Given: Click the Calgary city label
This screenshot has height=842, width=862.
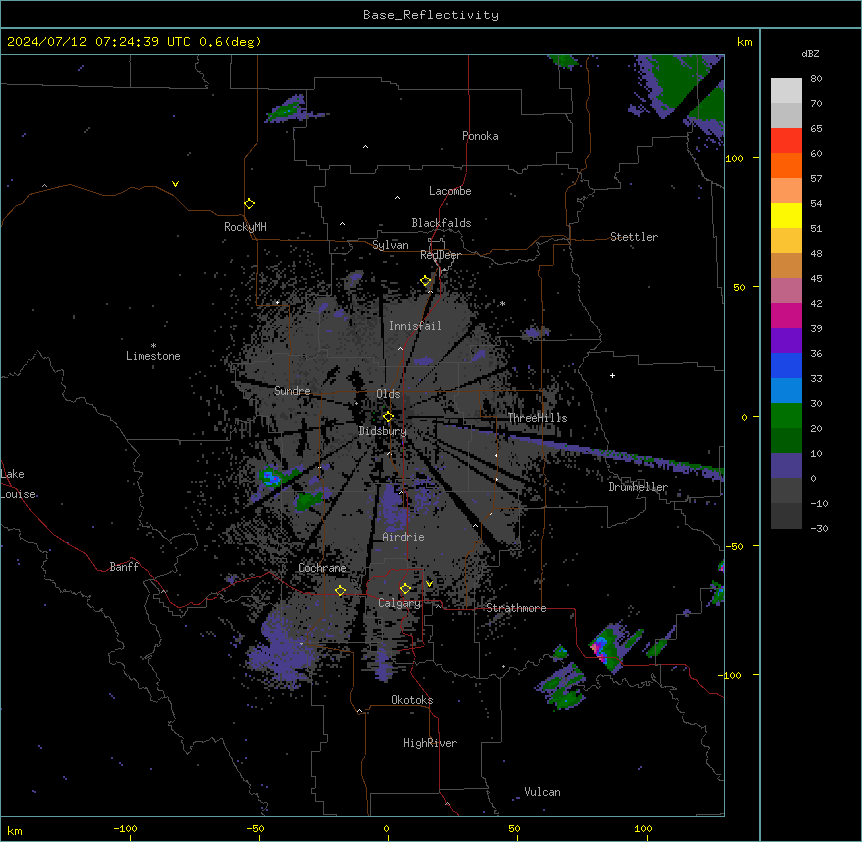Looking at the screenshot, I should pyautogui.click(x=399, y=603).
